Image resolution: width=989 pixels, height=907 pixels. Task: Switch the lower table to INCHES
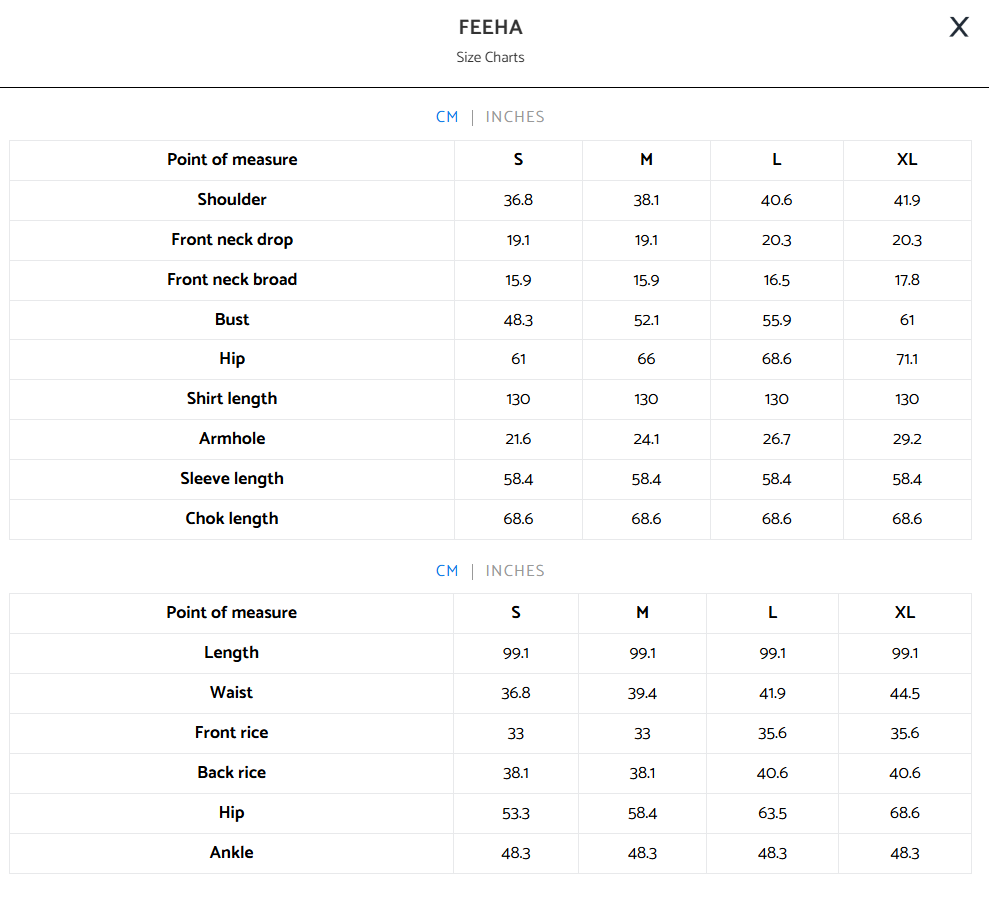(x=515, y=571)
